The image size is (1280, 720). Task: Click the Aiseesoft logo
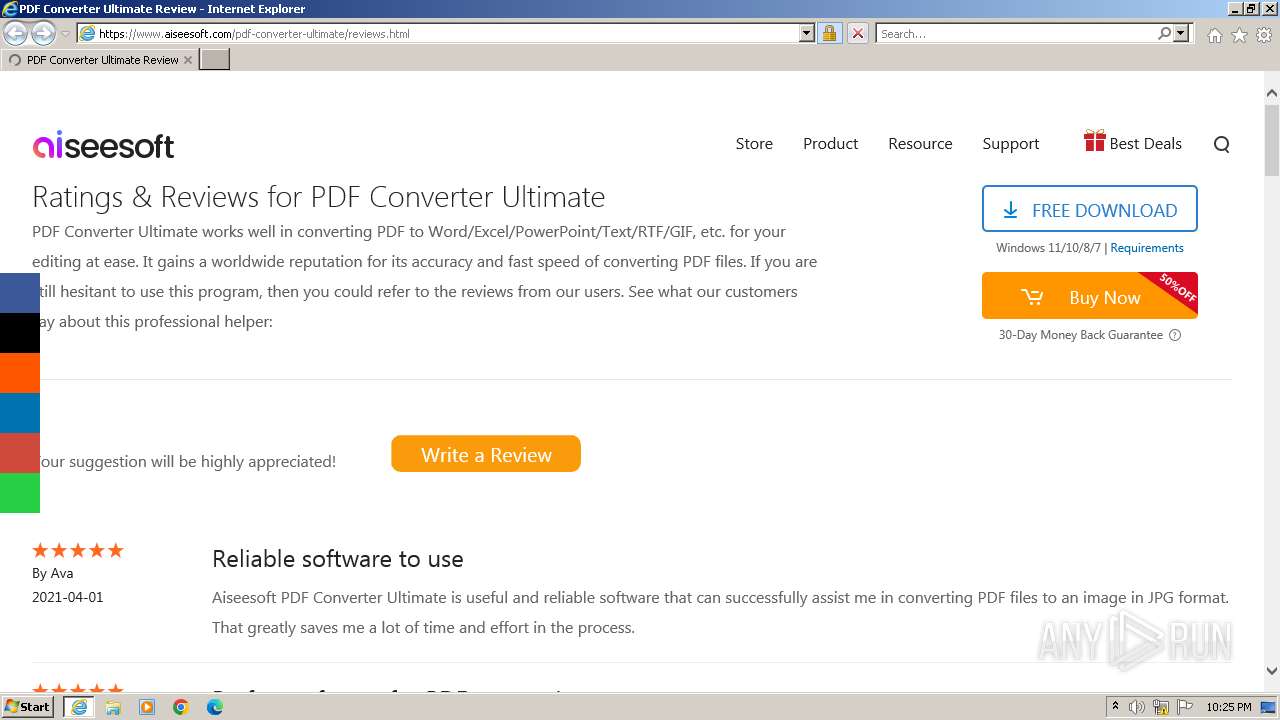point(103,145)
